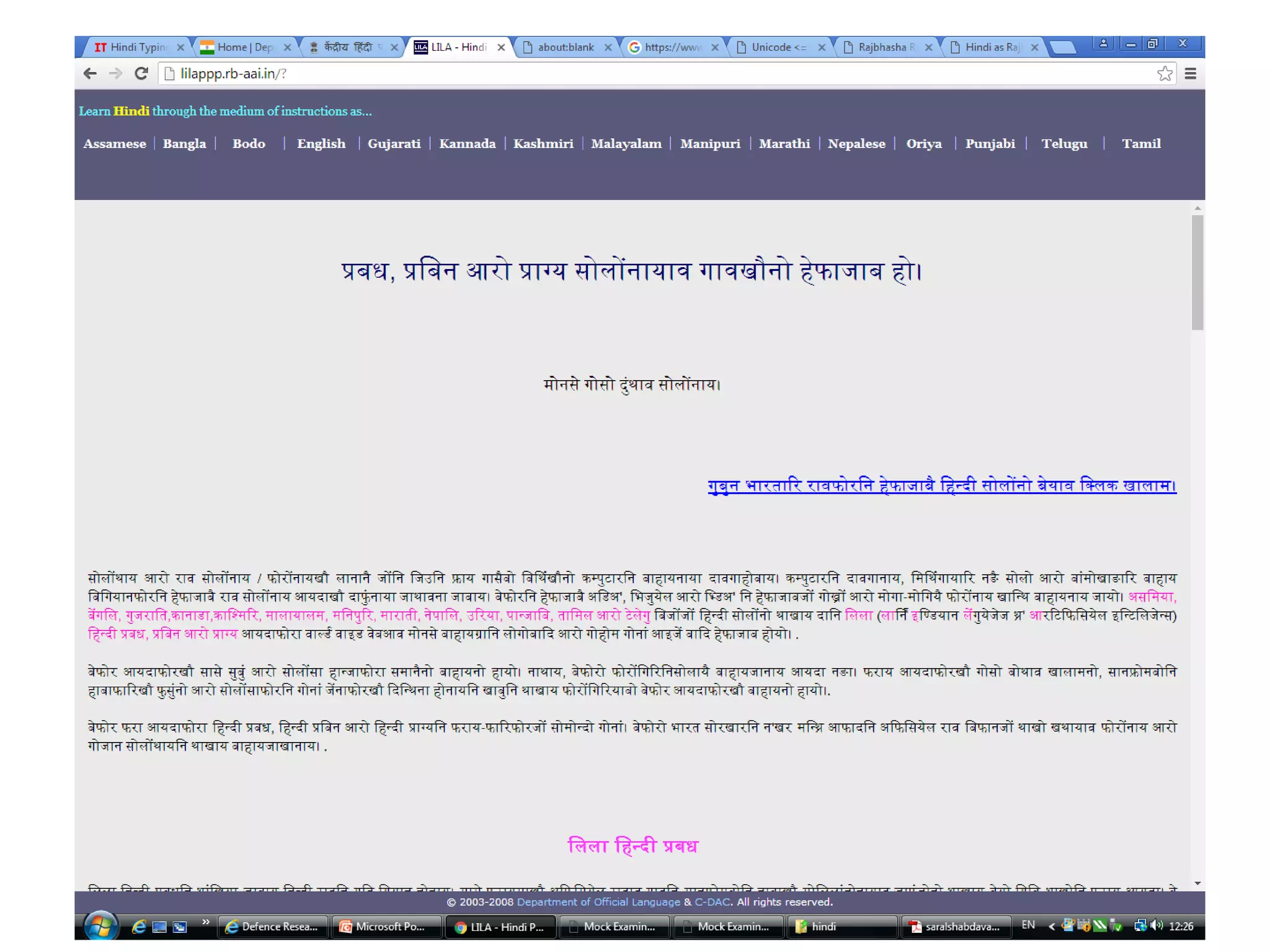Close the Hindi Typing tab
The height and width of the screenshot is (952, 1270).
[x=180, y=47]
